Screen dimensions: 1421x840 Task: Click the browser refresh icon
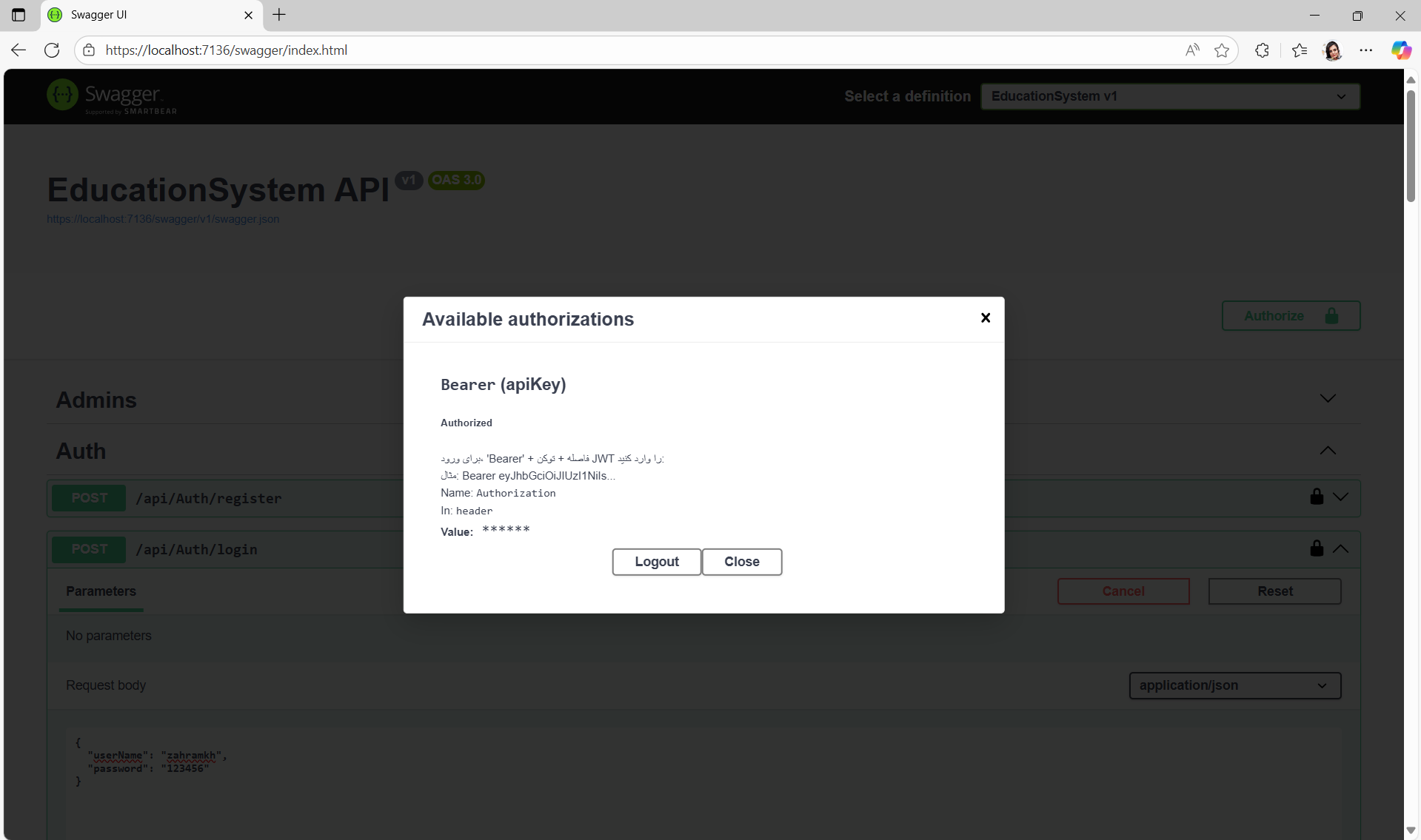tap(52, 50)
